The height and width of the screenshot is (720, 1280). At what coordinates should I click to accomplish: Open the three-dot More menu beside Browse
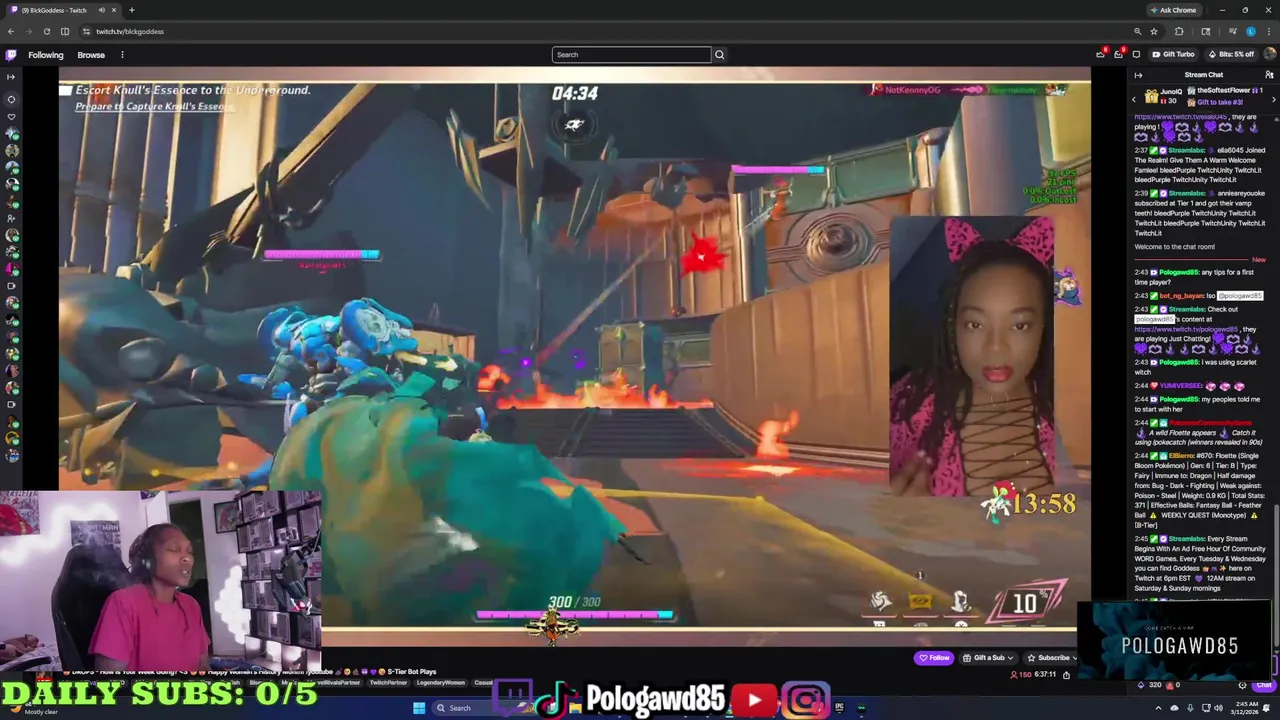122,55
